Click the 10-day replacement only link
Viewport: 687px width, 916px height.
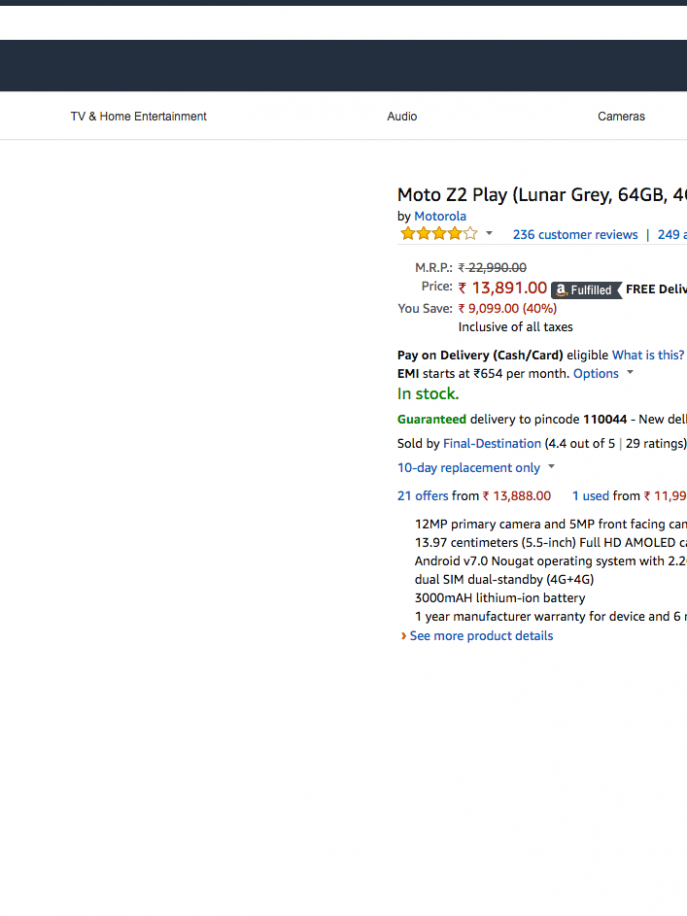click(x=468, y=467)
